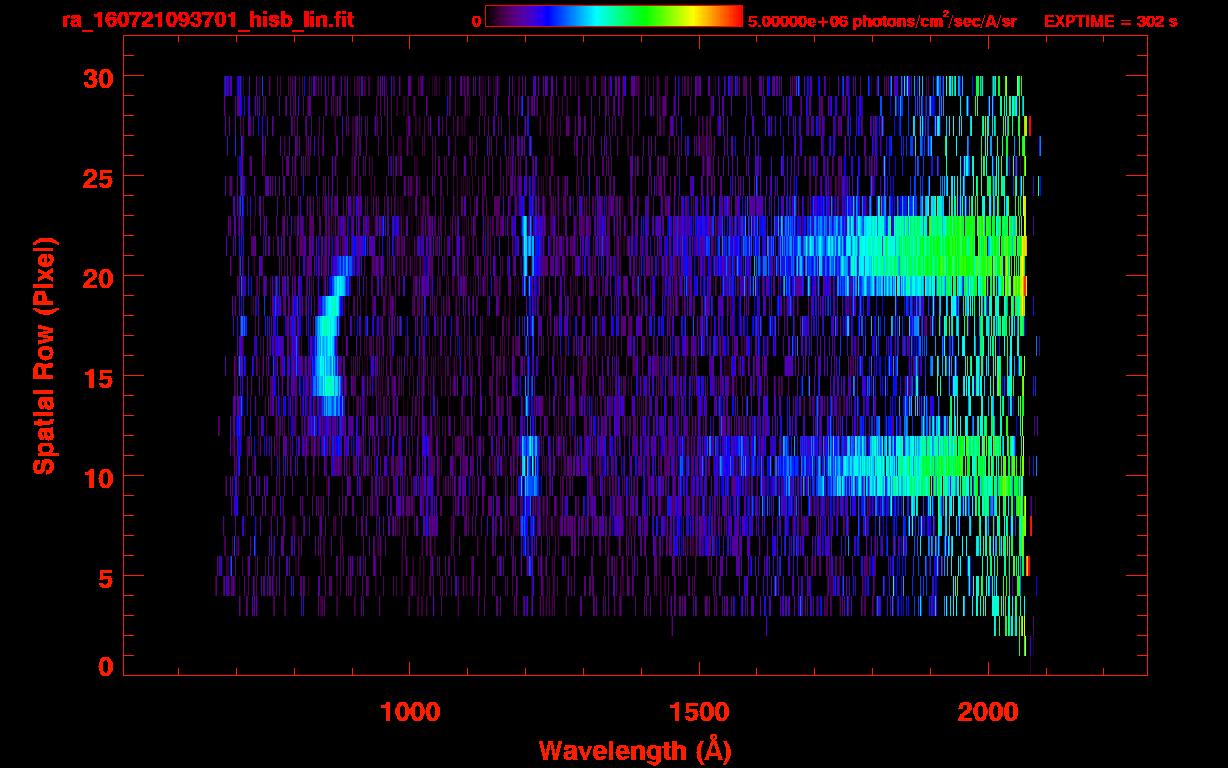Screen dimensions: 1228x768
Task: Click the 5.00000e+06 photons colorbar maximum label
Action: [x=882, y=20]
